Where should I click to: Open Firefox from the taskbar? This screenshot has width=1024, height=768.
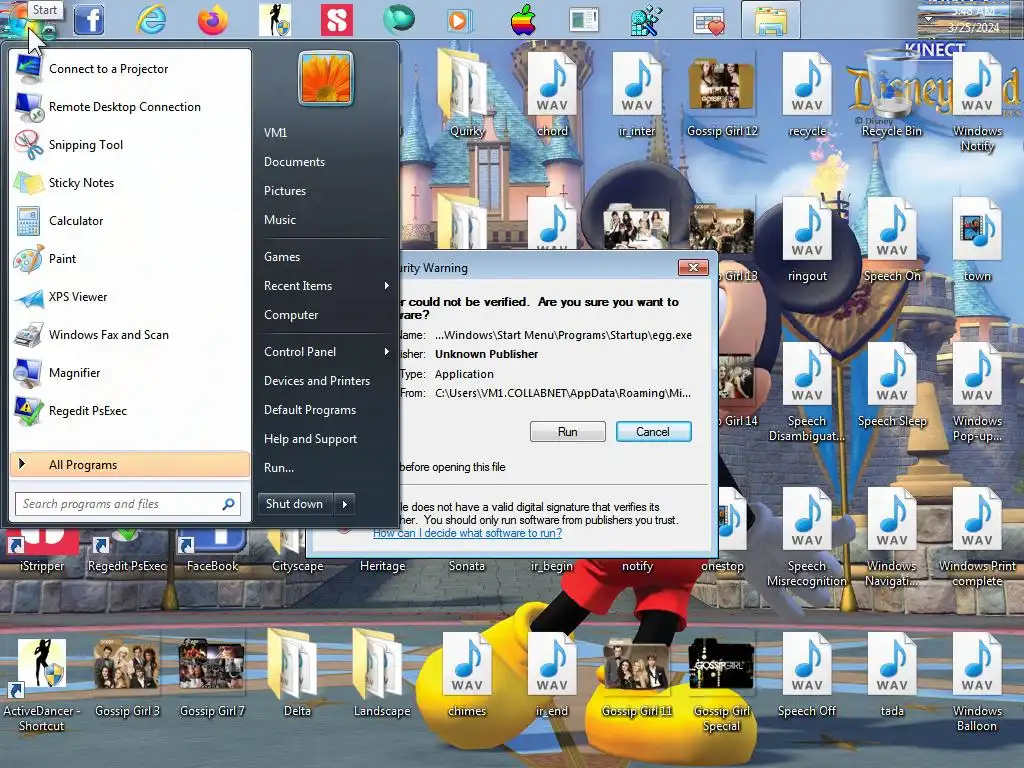(x=213, y=20)
